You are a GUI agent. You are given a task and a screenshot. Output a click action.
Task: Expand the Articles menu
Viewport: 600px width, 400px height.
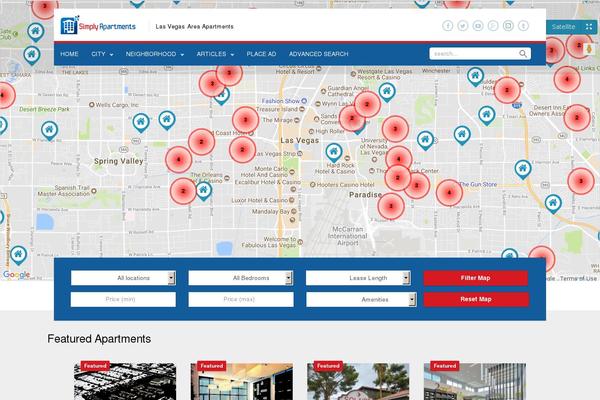(215, 54)
